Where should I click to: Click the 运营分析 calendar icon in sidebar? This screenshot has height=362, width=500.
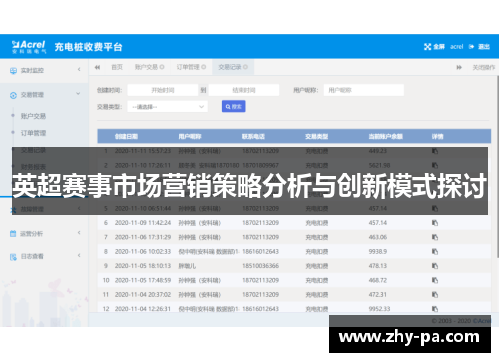pyautogui.click(x=13, y=234)
